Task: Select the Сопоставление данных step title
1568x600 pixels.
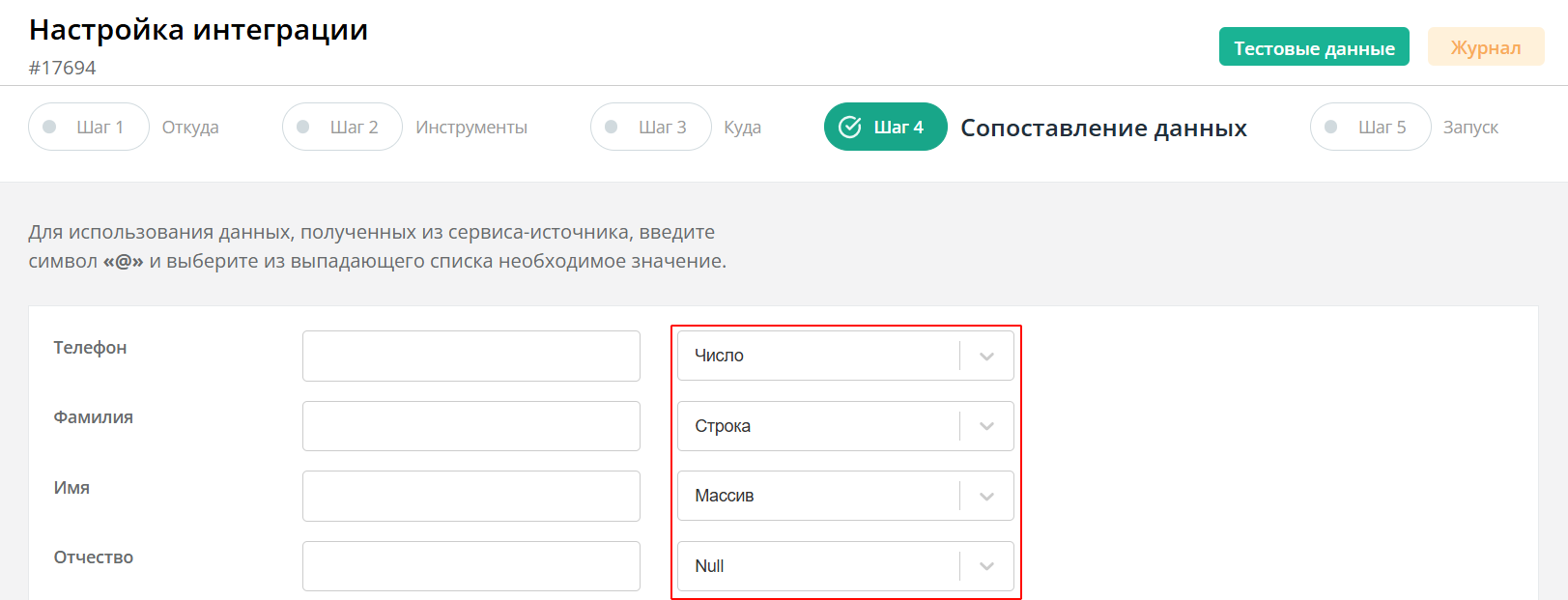Action: coord(1103,128)
